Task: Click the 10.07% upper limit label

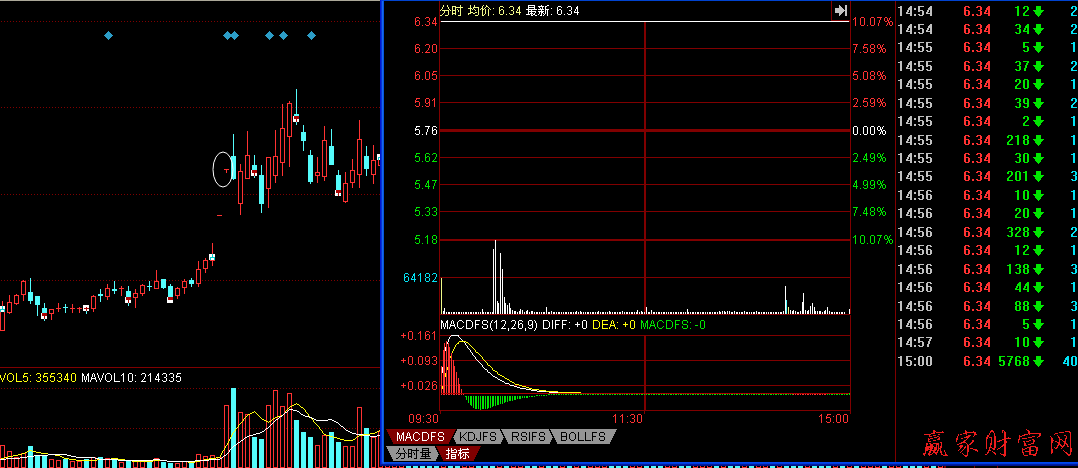Action: tap(870, 22)
